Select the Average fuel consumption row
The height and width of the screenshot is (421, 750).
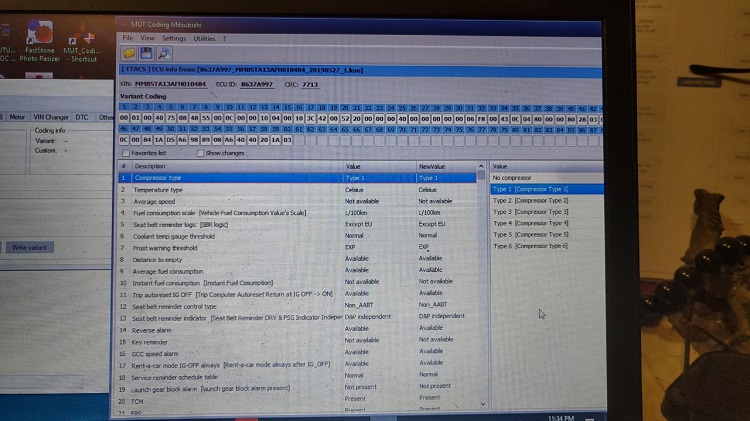(297, 271)
